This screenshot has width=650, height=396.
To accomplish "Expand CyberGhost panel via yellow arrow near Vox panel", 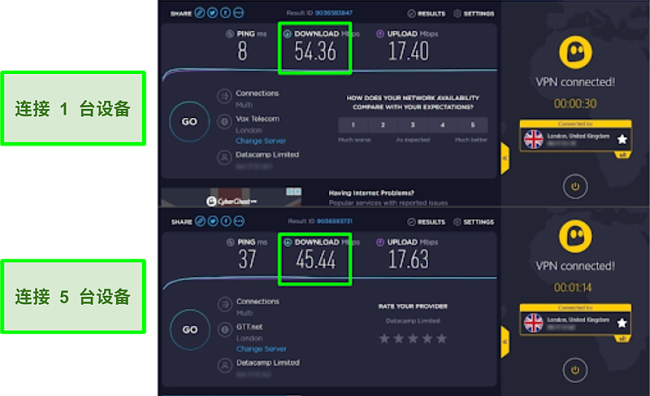I will click(x=505, y=158).
